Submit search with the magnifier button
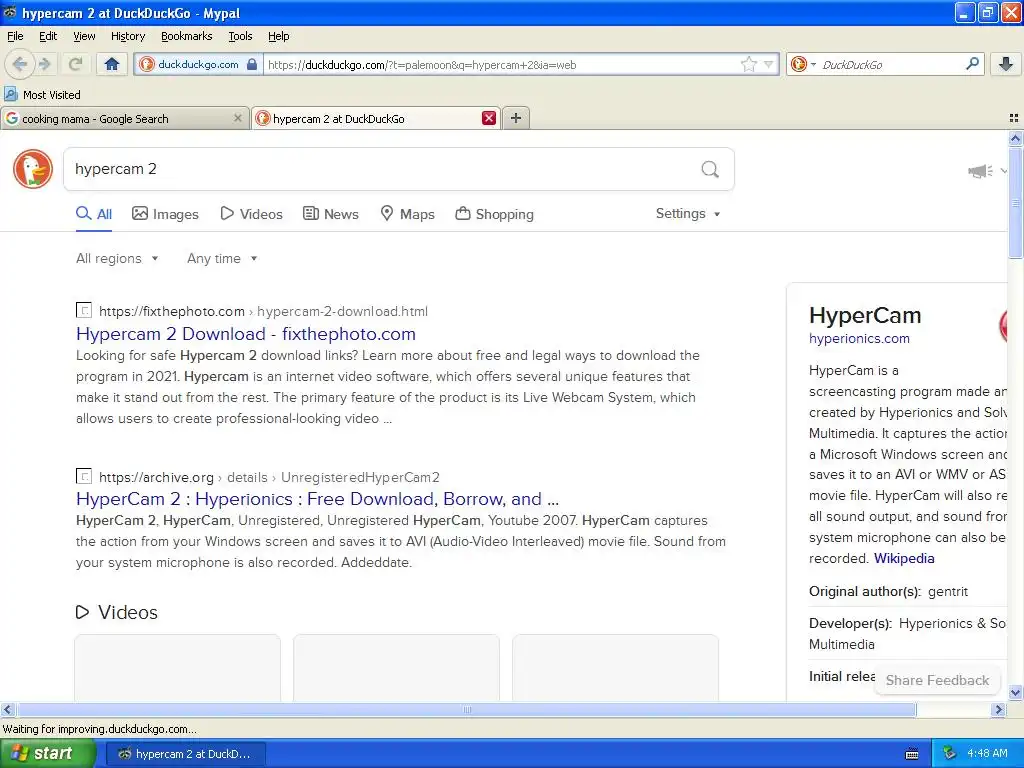Screen dimensions: 1024x768 pyautogui.click(x=710, y=169)
